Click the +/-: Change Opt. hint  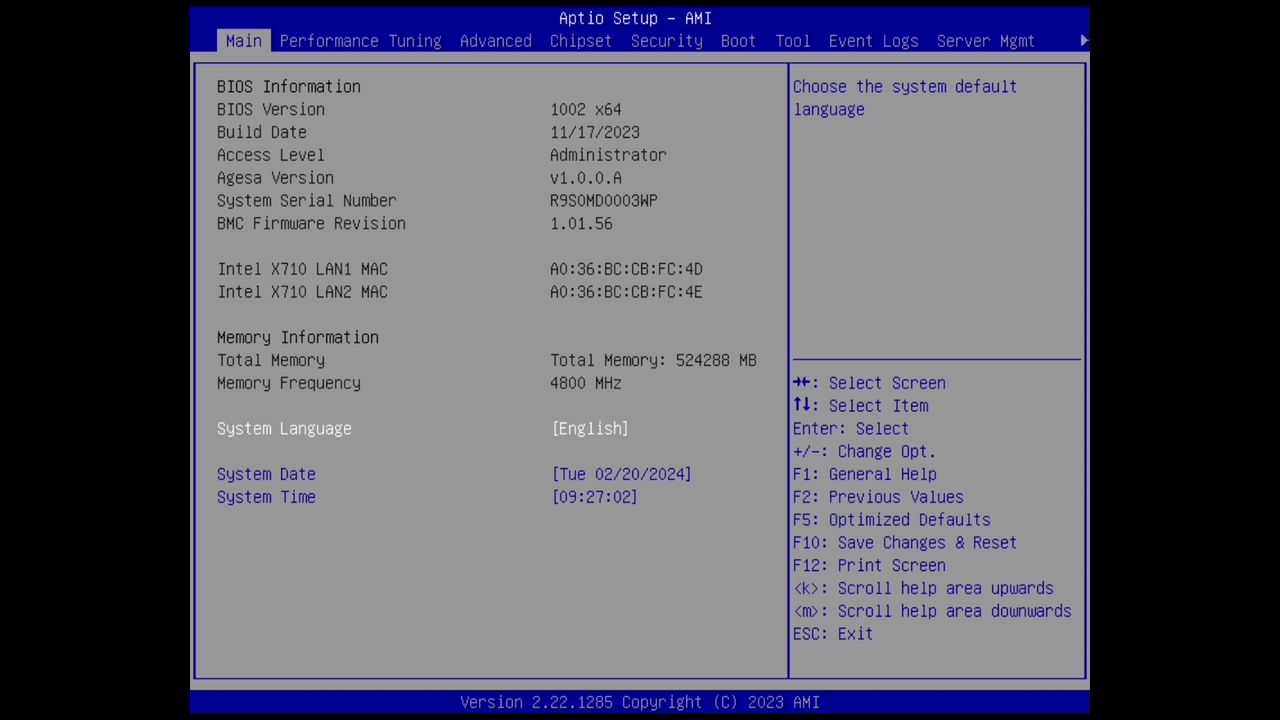pyautogui.click(x=864, y=451)
